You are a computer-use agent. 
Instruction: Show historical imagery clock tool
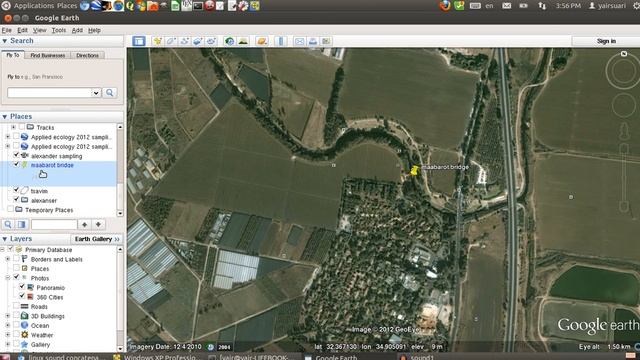[x=229, y=41]
